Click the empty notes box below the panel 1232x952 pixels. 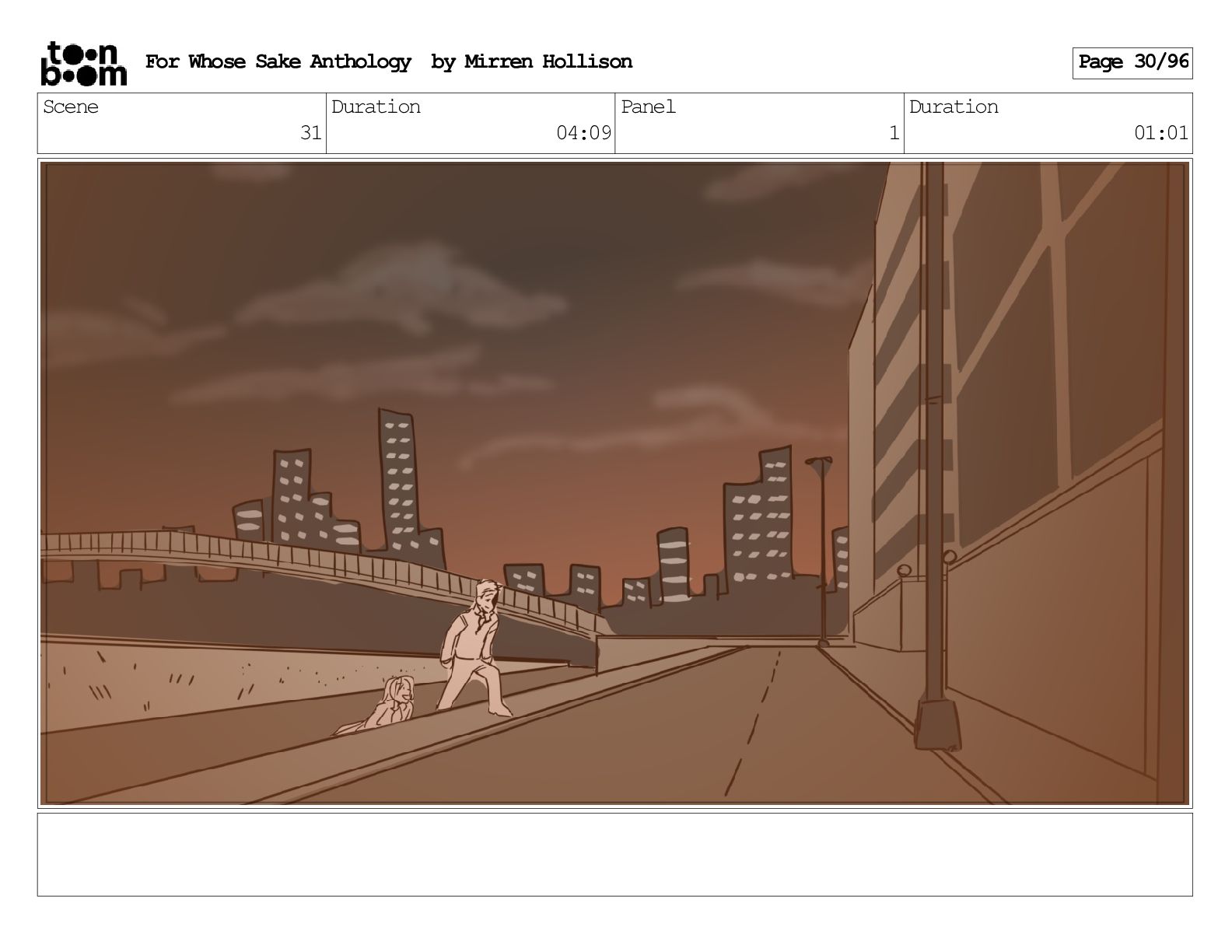[615, 855]
